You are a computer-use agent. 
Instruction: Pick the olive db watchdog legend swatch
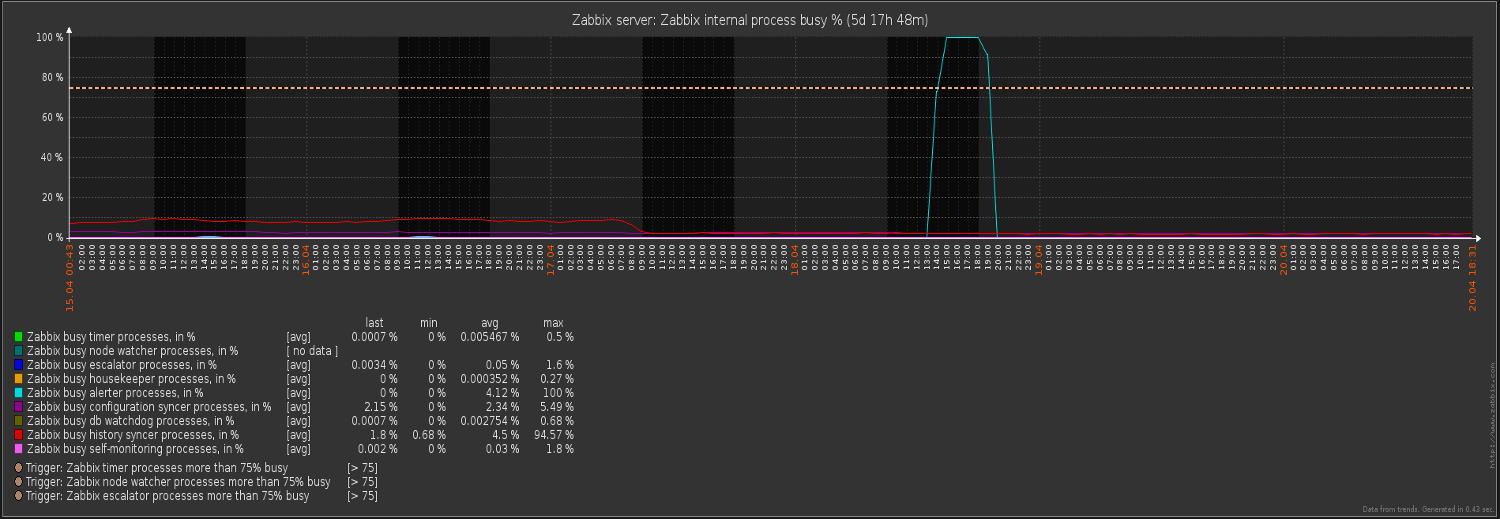(x=18, y=421)
